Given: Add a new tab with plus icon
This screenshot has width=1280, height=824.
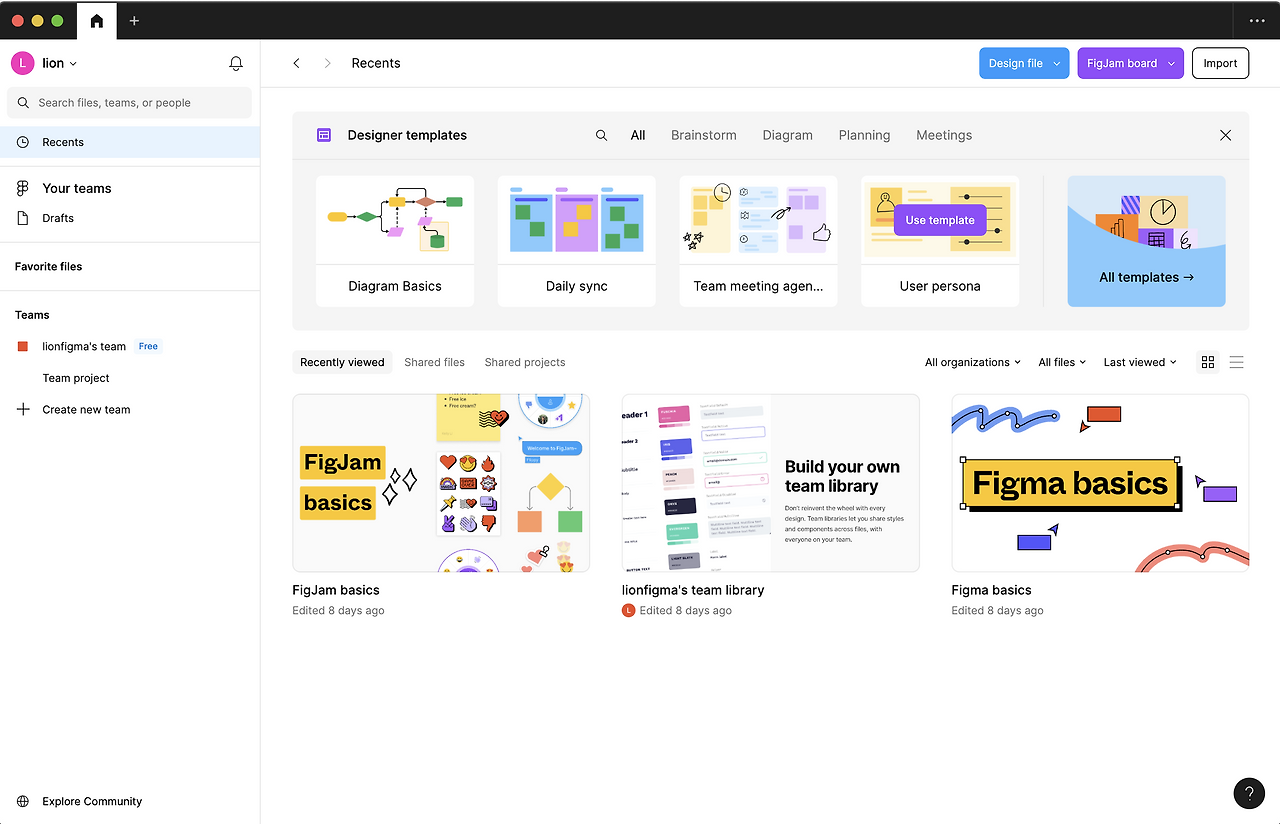Looking at the screenshot, I should [134, 20].
